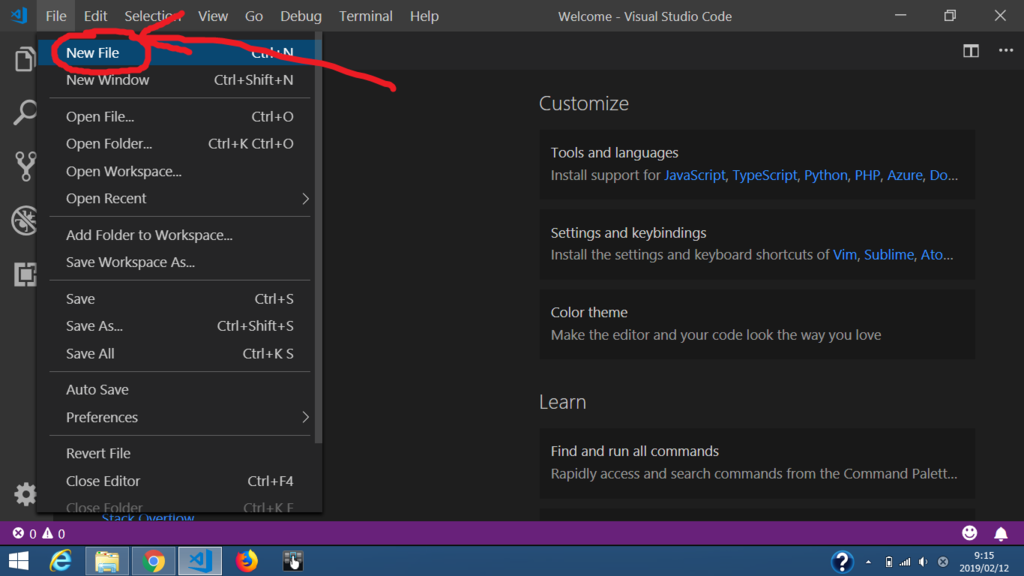Viewport: 1024px width, 576px height.
Task: Launch Firefox from the taskbar
Action: click(246, 561)
